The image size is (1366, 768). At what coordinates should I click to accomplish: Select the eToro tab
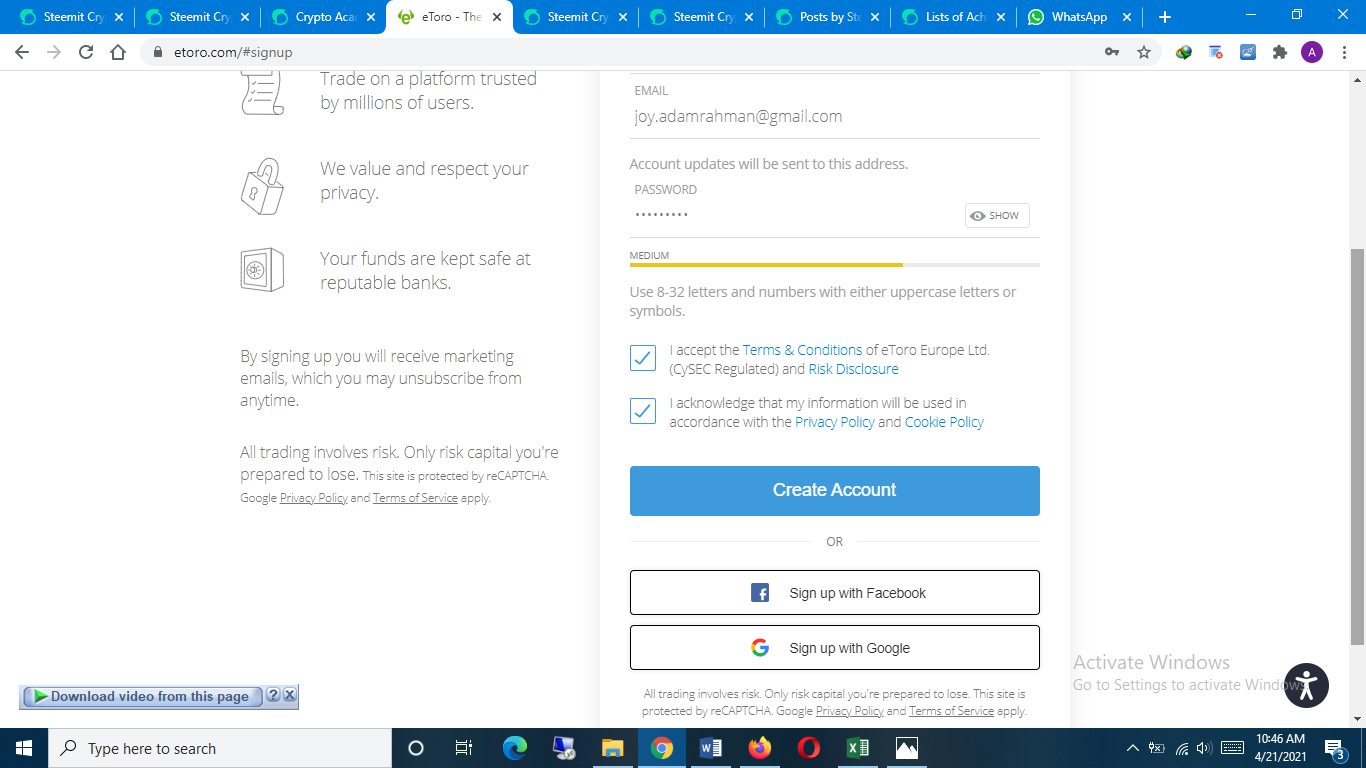pos(449,17)
